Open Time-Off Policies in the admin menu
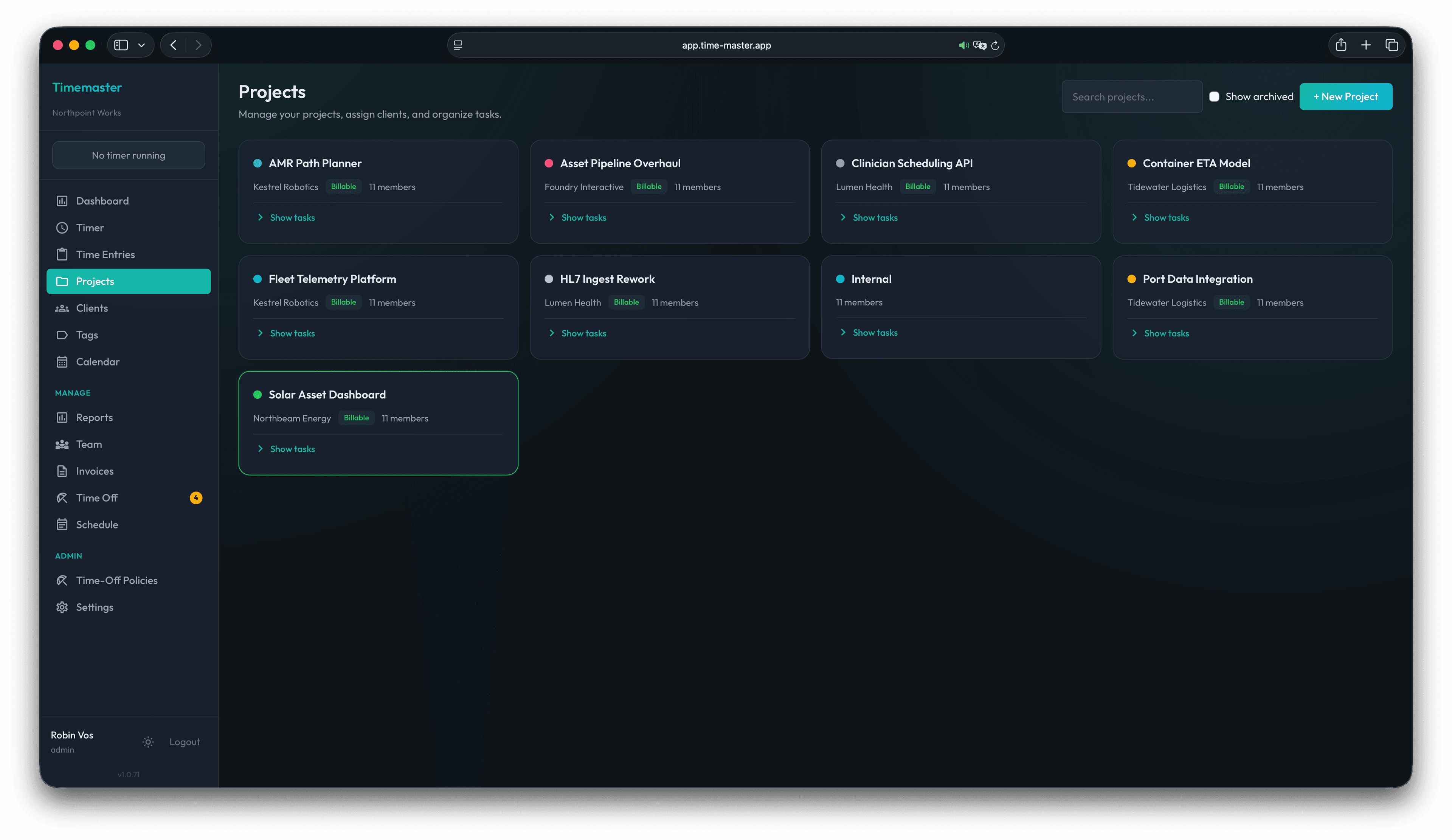The image size is (1452, 840). click(x=129, y=580)
